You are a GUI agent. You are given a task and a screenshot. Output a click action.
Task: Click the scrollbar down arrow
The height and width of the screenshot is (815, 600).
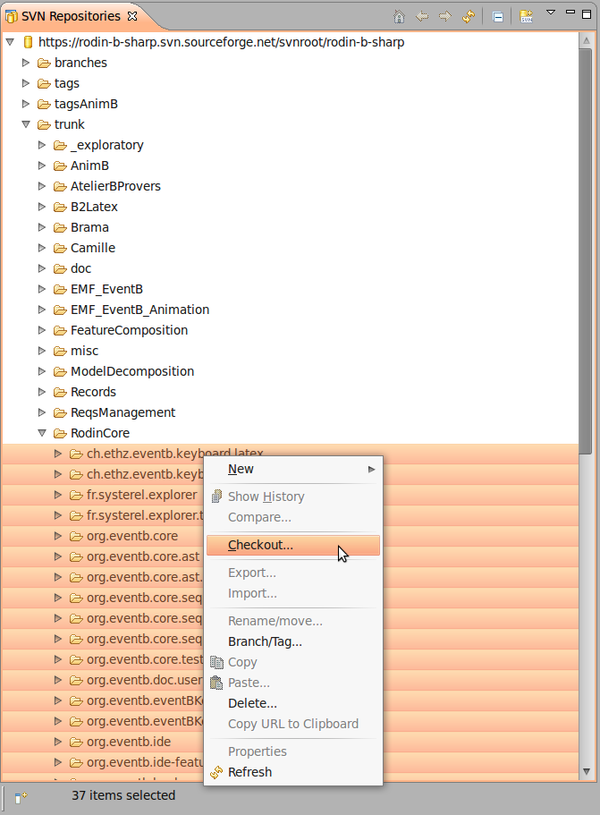(586, 772)
